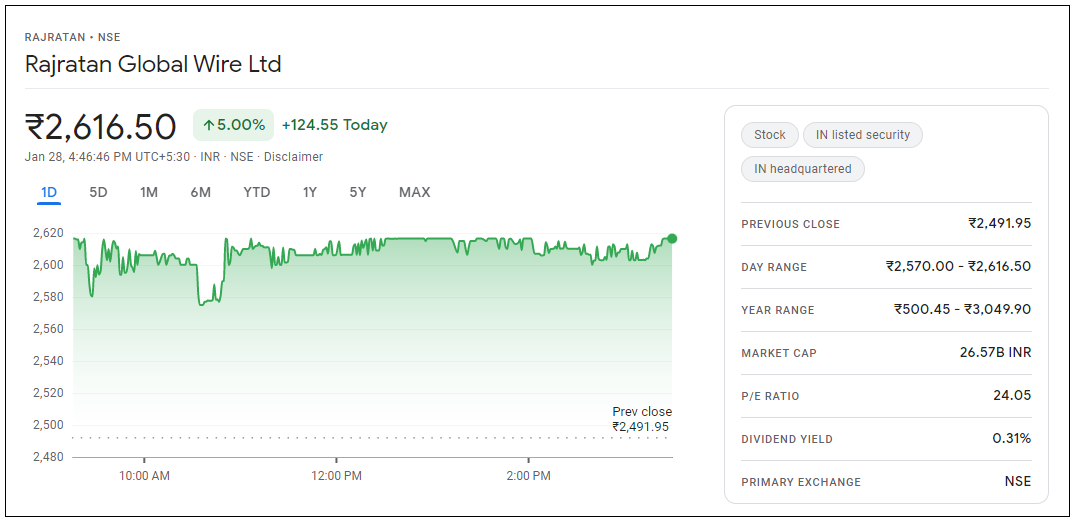Click the previous close value ₹2,491.95 in the stats panel

pos(999,223)
